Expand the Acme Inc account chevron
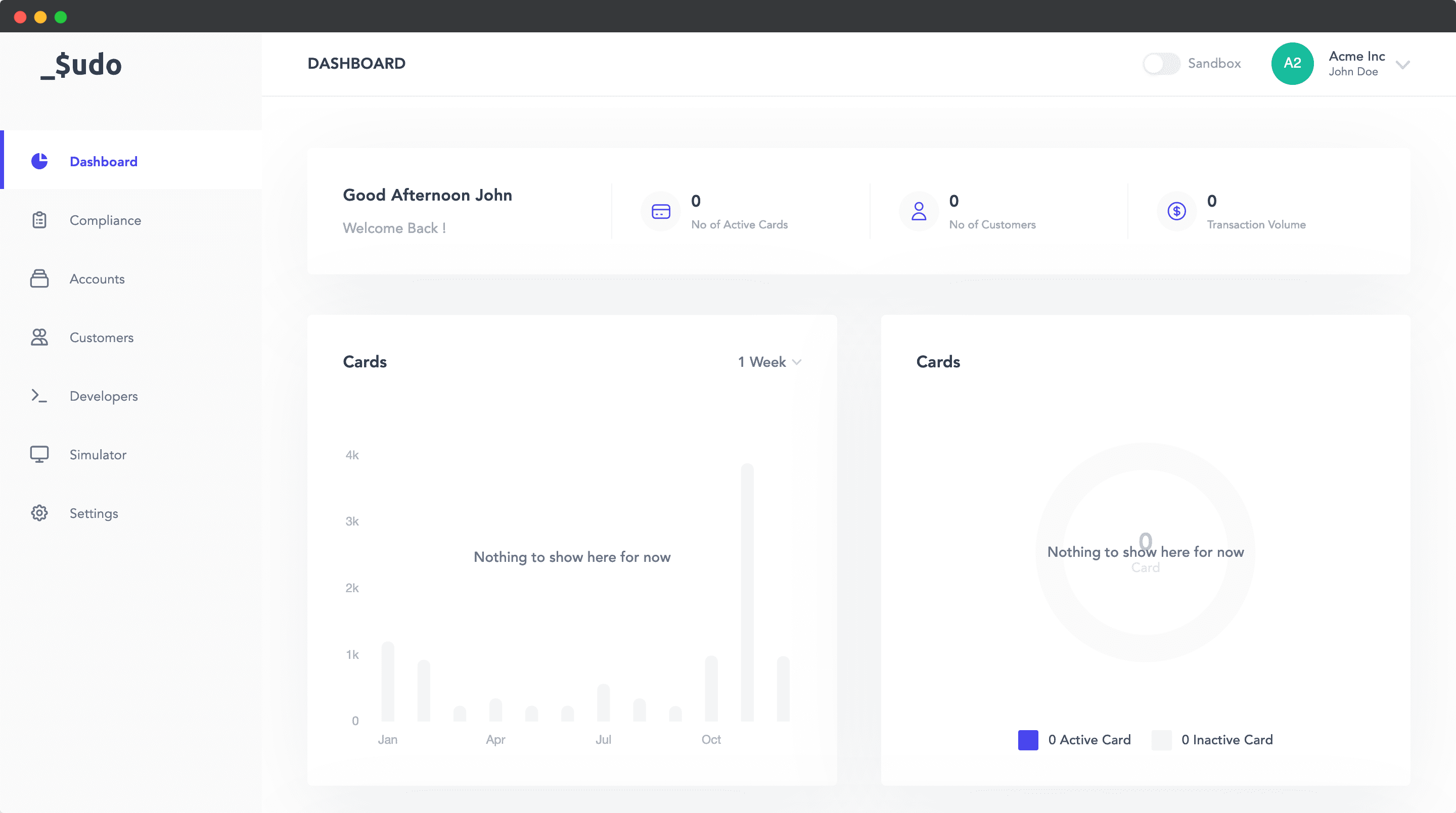Viewport: 1456px width, 813px height. coord(1402,64)
